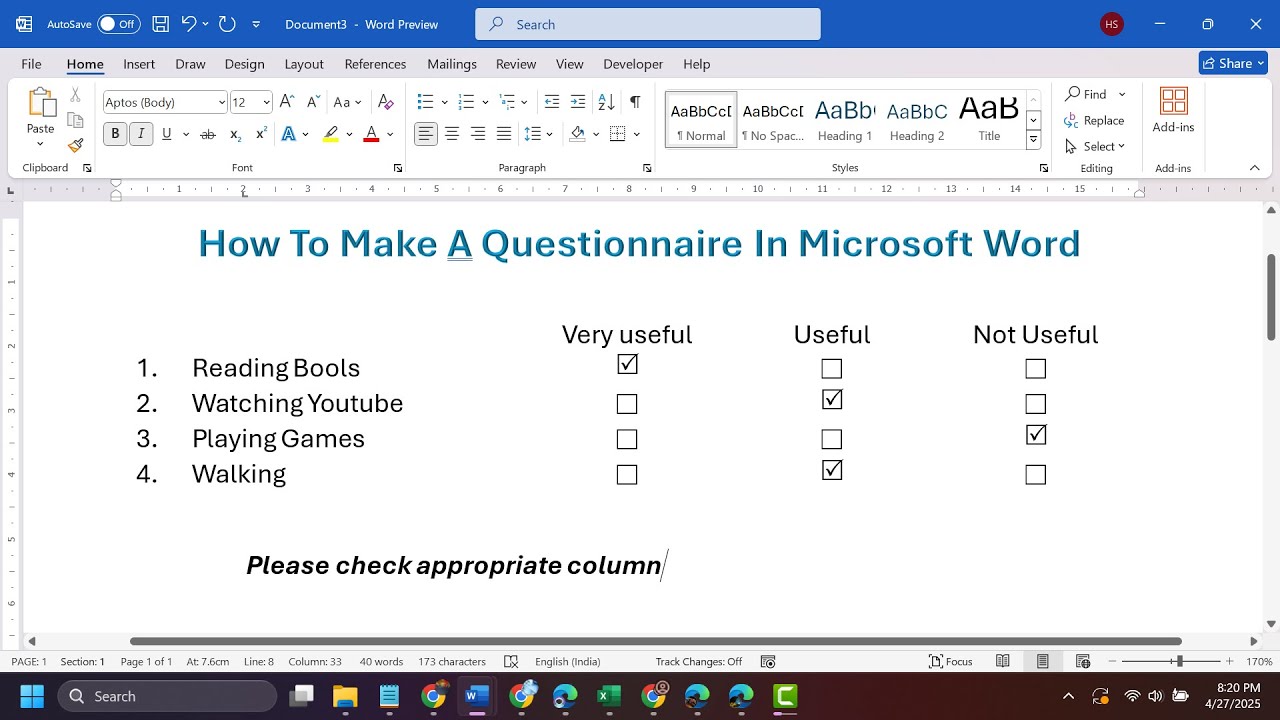Open the Change Case dropdown

(347, 102)
